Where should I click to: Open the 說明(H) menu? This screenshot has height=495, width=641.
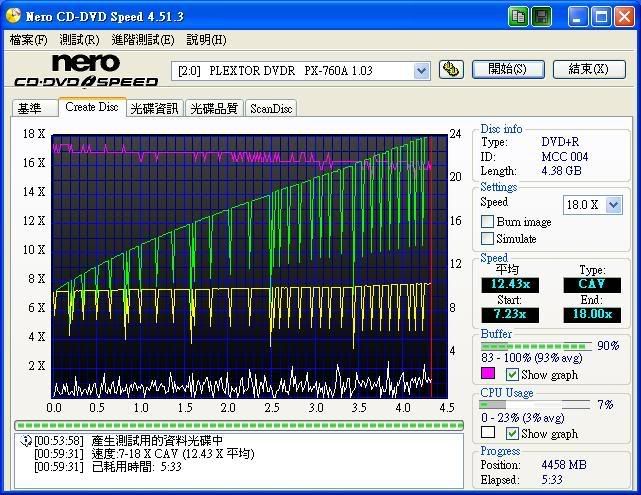coord(206,40)
